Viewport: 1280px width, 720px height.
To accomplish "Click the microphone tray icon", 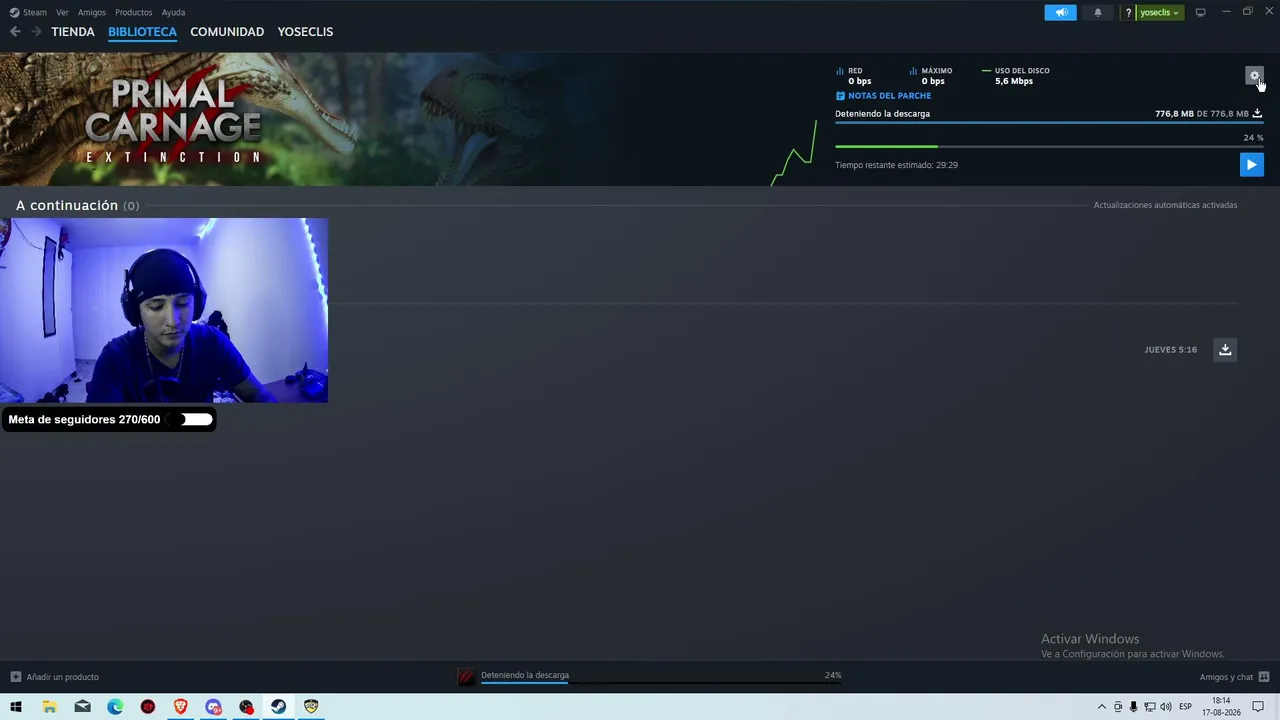I will click(x=1133, y=707).
